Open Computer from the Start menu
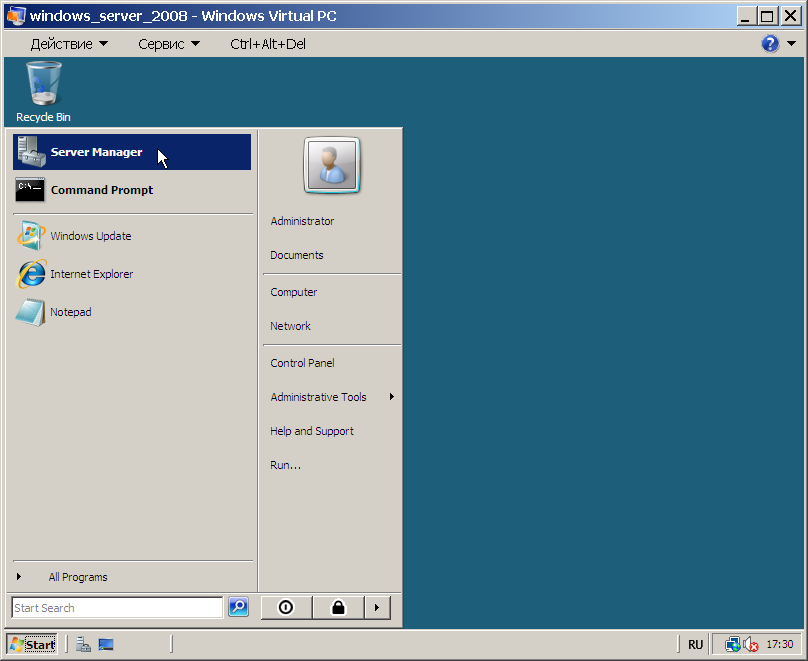This screenshot has height=661, width=808. (294, 292)
